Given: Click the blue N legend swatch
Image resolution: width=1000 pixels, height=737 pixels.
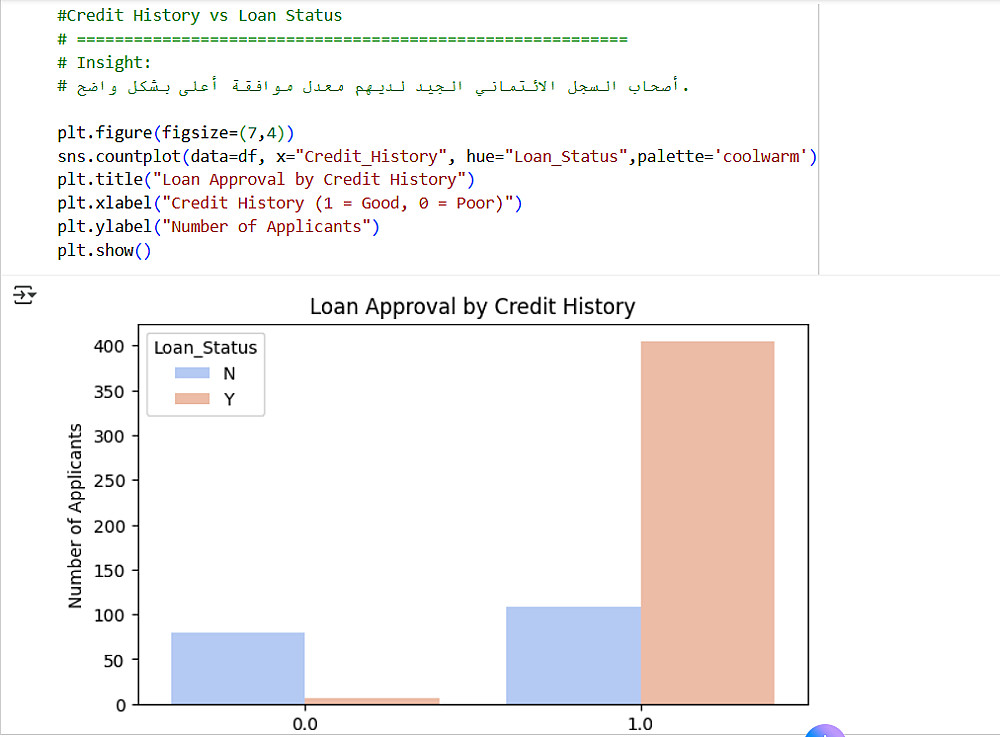Looking at the screenshot, I should pos(192,373).
